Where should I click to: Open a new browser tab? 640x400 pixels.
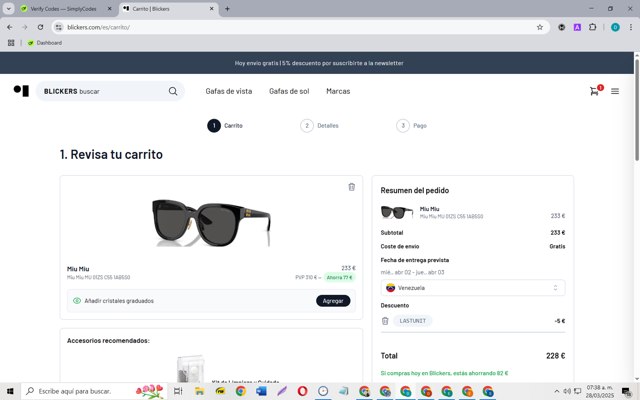[227, 9]
